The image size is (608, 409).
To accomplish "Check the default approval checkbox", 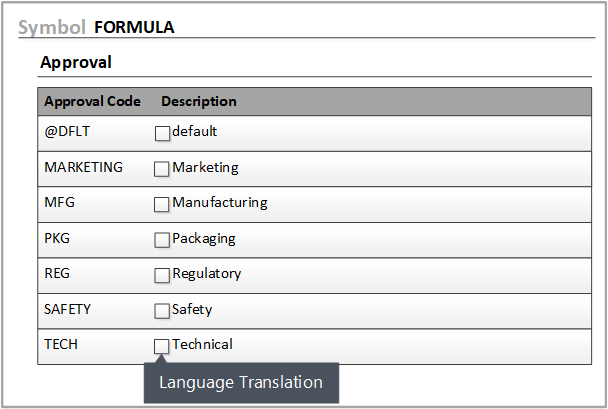I will (162, 133).
